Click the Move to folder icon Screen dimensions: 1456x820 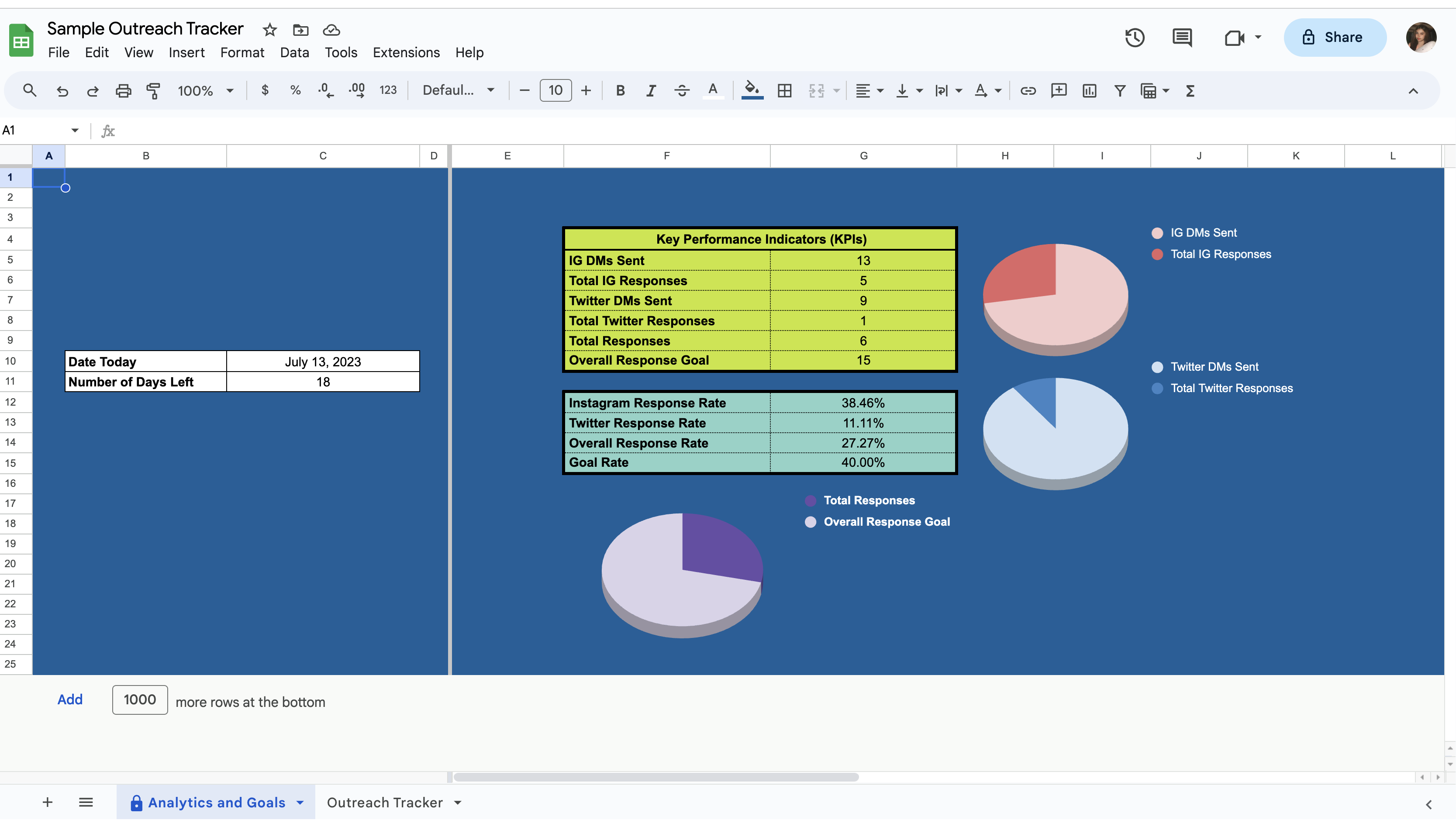tap(301, 29)
